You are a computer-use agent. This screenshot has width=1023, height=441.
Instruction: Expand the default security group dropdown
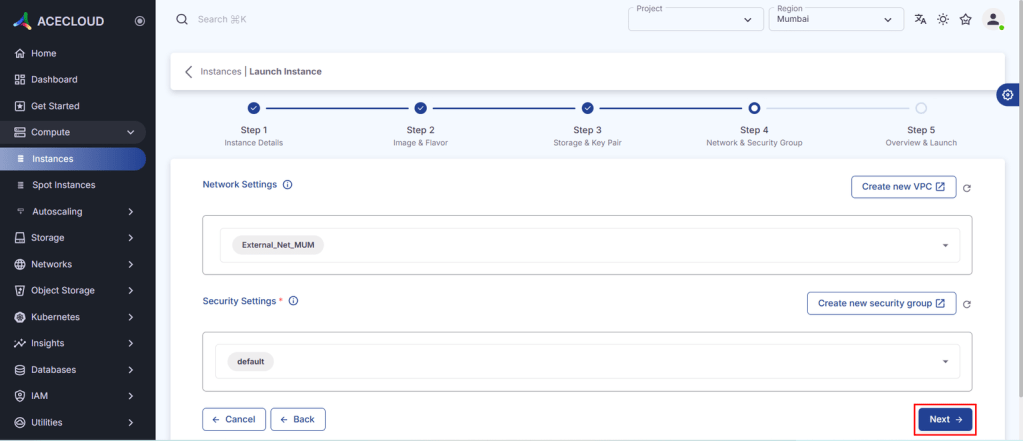[x=945, y=362]
